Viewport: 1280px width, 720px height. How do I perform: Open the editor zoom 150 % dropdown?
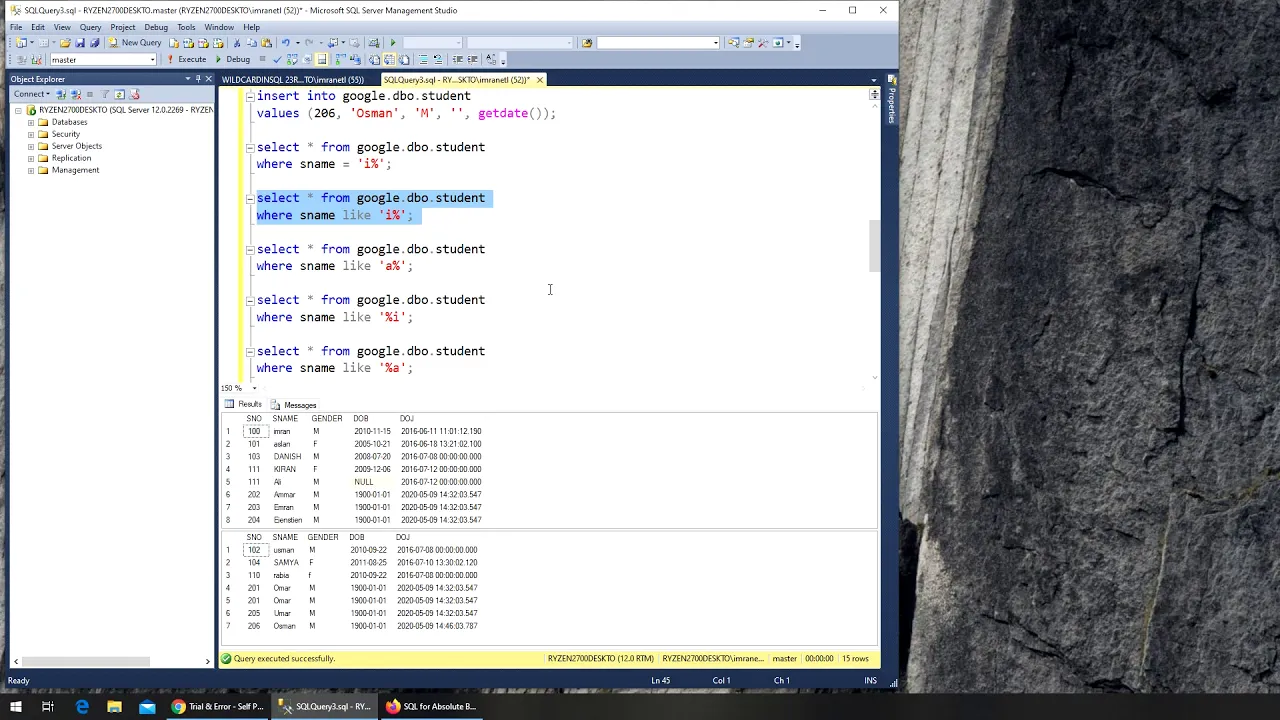click(254, 388)
